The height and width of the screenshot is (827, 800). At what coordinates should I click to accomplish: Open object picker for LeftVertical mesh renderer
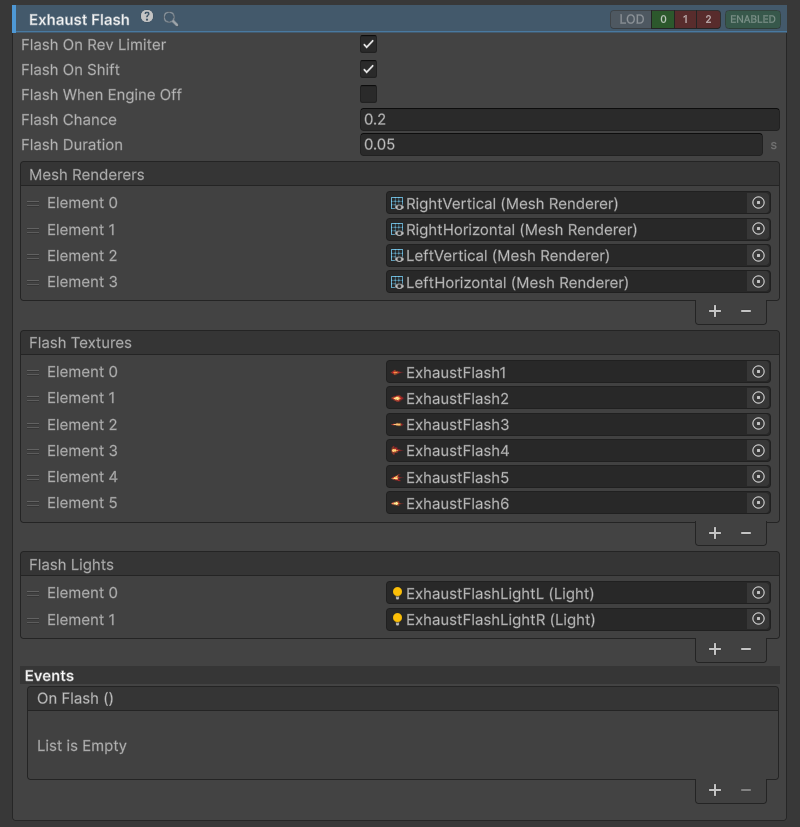[x=758, y=256]
